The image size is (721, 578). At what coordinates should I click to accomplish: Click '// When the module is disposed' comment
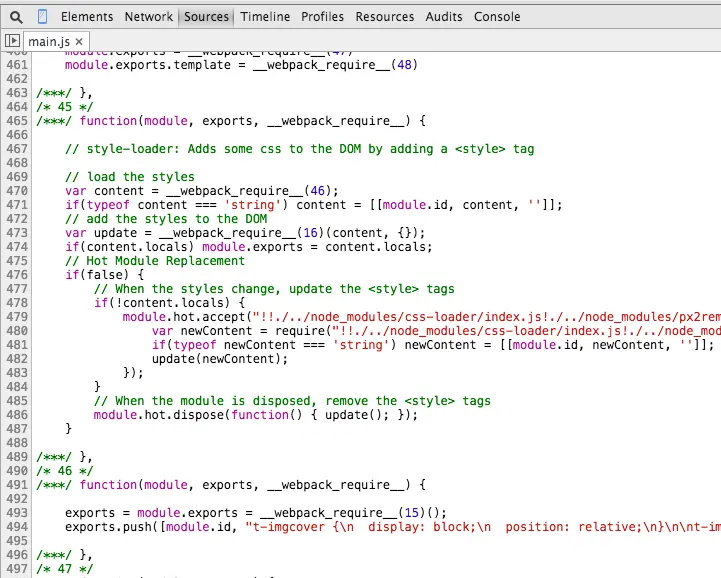[x=292, y=401]
